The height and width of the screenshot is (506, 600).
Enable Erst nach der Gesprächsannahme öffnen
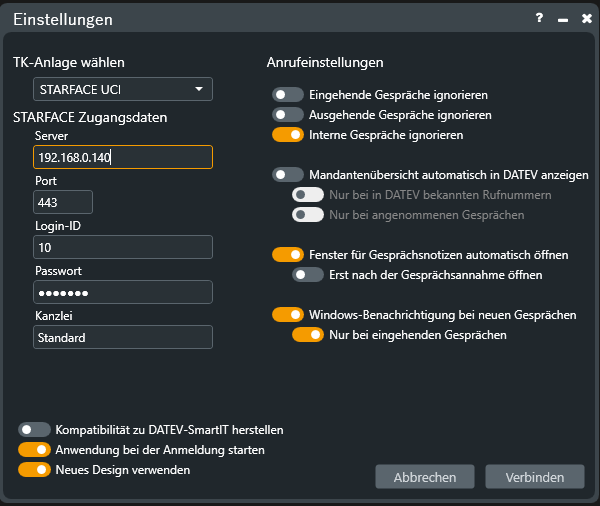coord(308,275)
